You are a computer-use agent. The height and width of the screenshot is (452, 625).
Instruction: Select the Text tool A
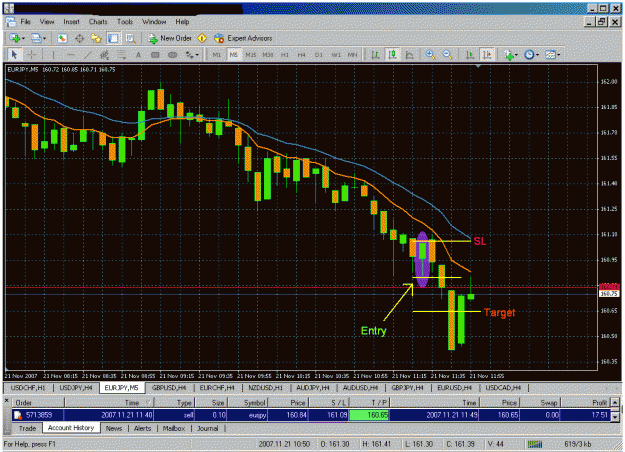138,55
